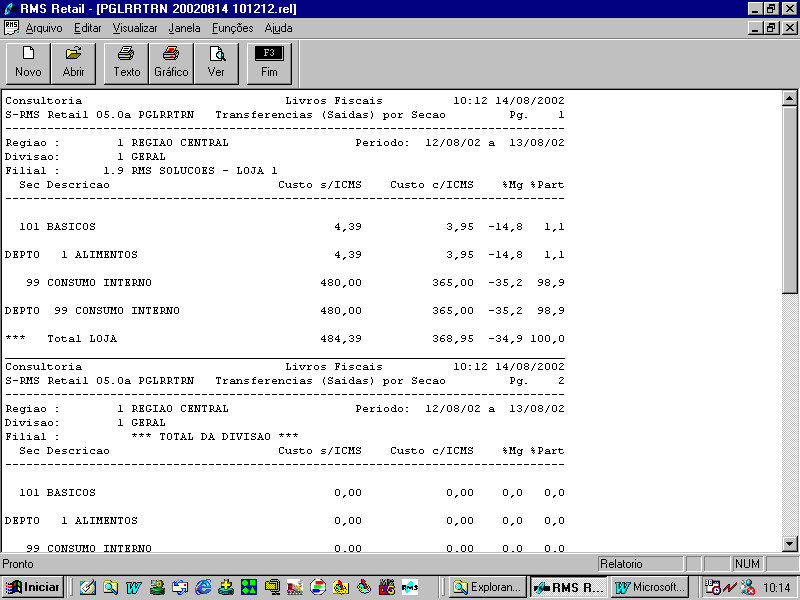Click the DEPTO 1 ALIMENTOS row on page 1
Screen dimensions: 800x600
tap(285, 255)
